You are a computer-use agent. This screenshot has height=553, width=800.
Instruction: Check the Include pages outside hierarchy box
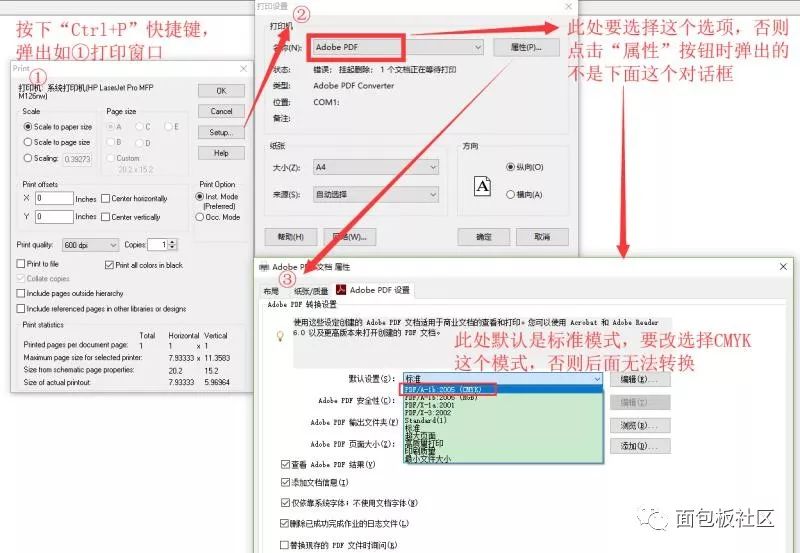pos(21,293)
